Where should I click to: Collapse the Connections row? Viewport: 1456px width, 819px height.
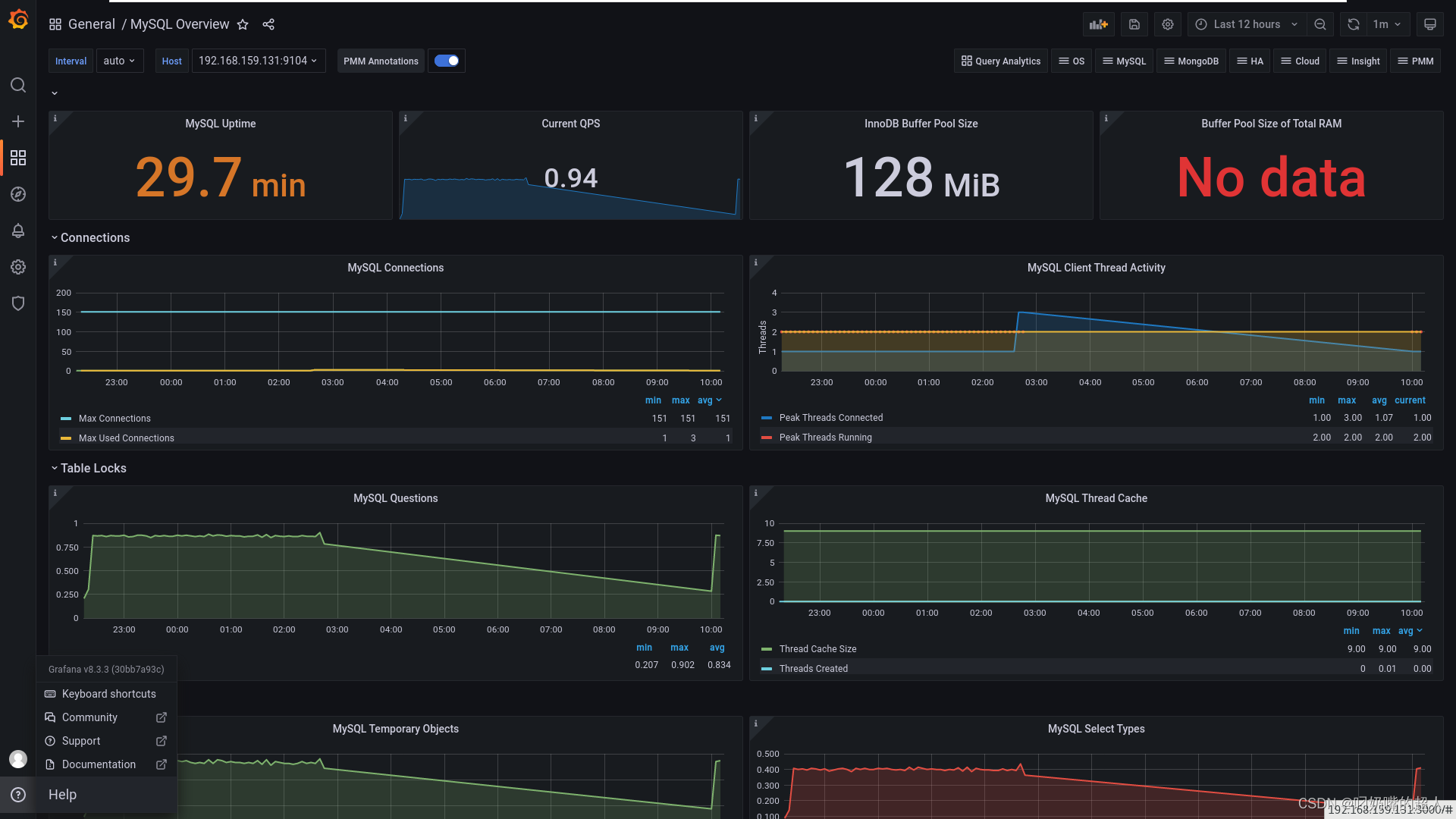pos(90,238)
